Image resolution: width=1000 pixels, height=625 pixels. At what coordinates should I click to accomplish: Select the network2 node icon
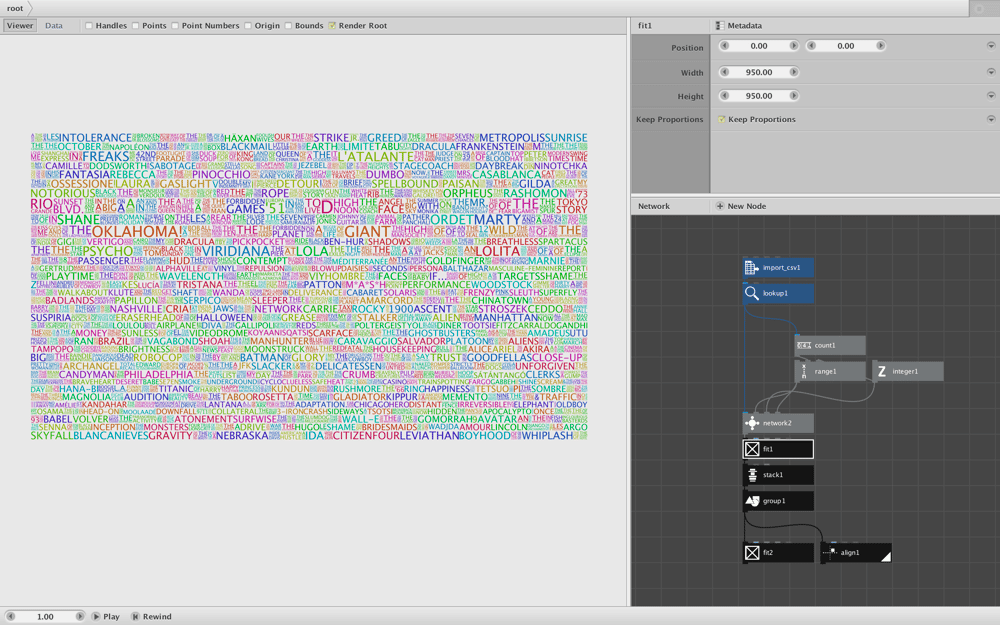pyautogui.click(x=752, y=423)
